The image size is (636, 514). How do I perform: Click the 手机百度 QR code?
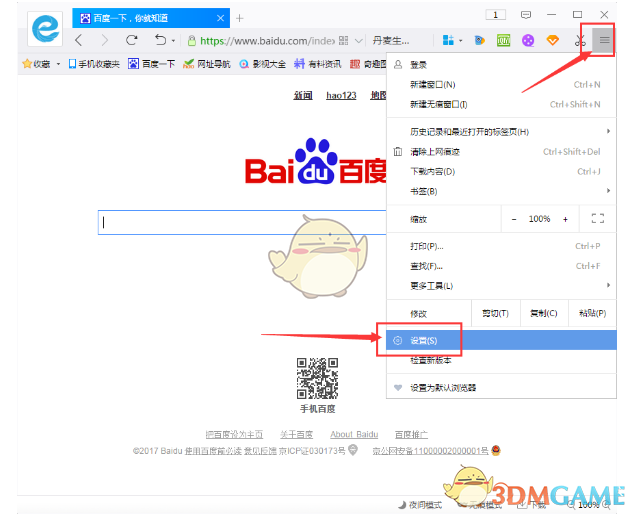click(x=317, y=379)
